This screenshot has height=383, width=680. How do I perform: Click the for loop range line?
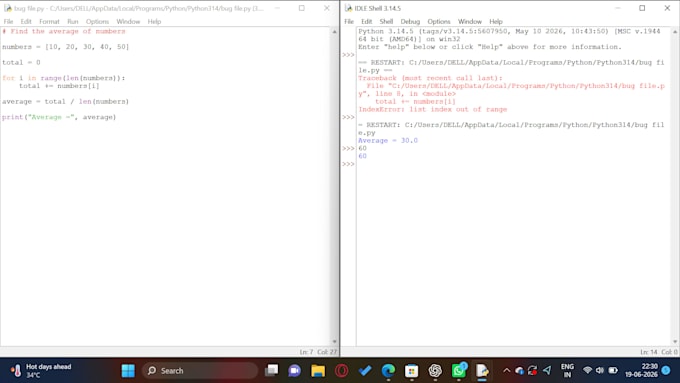(63, 78)
